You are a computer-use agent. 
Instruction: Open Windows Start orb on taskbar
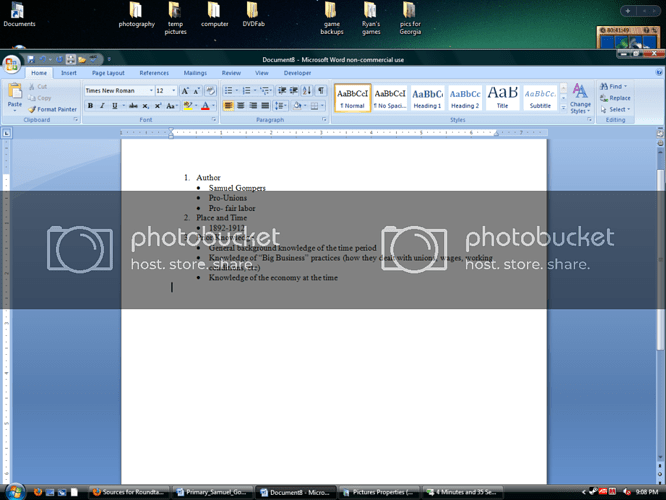(x=15, y=492)
